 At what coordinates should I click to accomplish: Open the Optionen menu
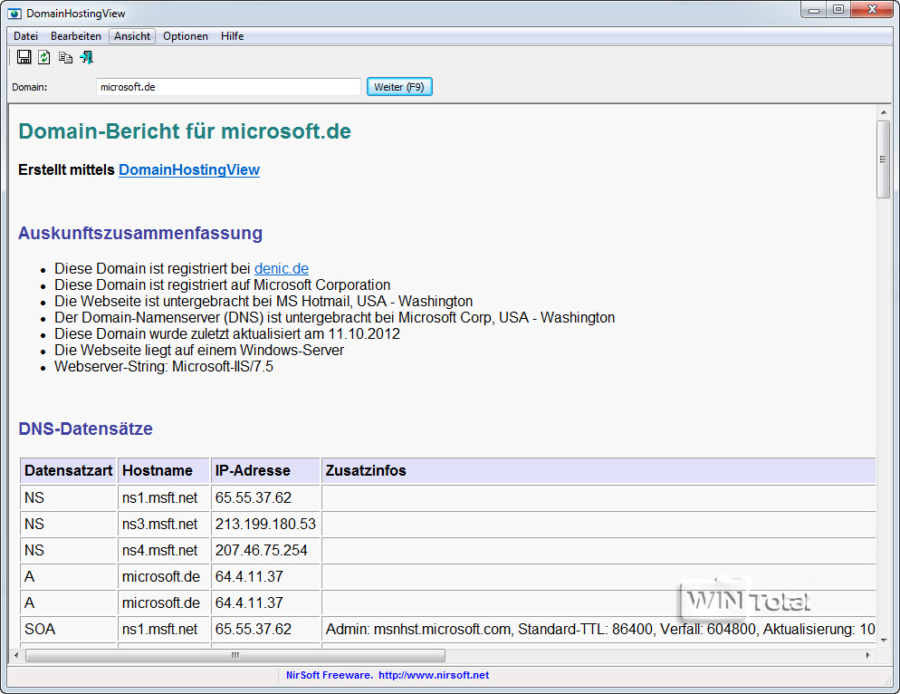[x=185, y=36]
